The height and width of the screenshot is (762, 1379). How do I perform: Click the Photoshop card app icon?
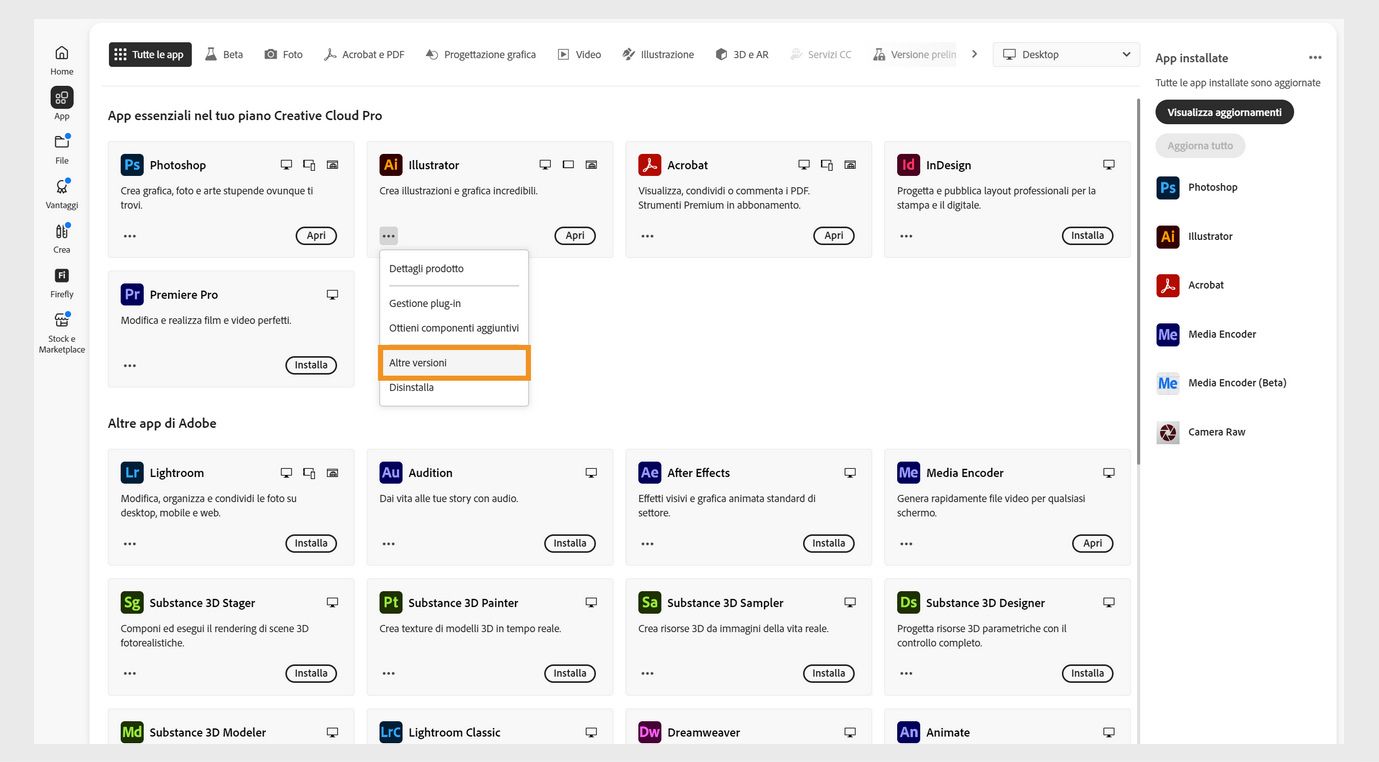click(132, 165)
